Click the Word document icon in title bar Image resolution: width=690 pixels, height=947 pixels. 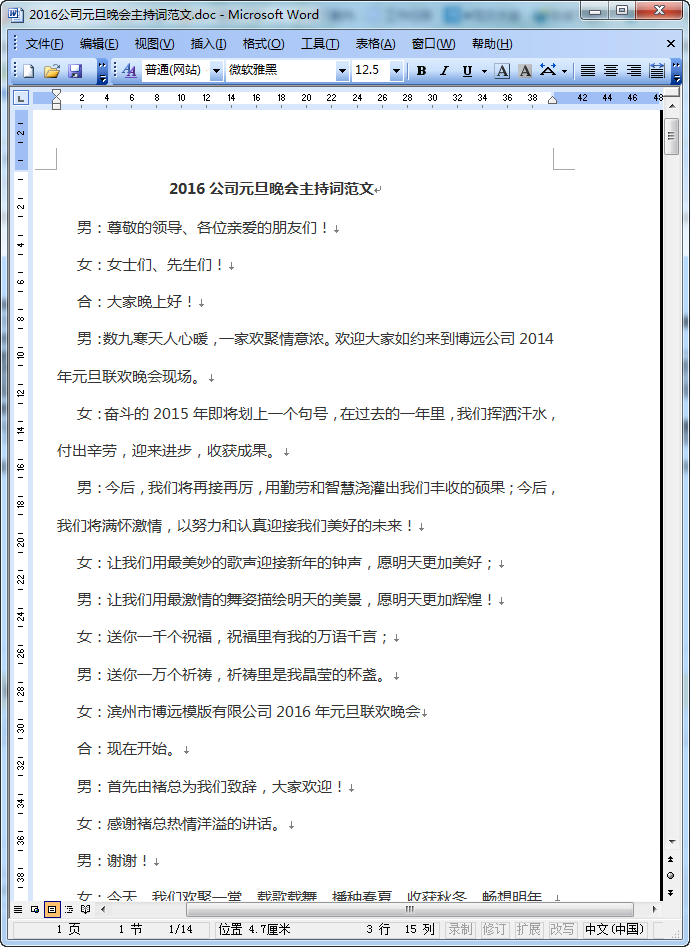point(16,13)
